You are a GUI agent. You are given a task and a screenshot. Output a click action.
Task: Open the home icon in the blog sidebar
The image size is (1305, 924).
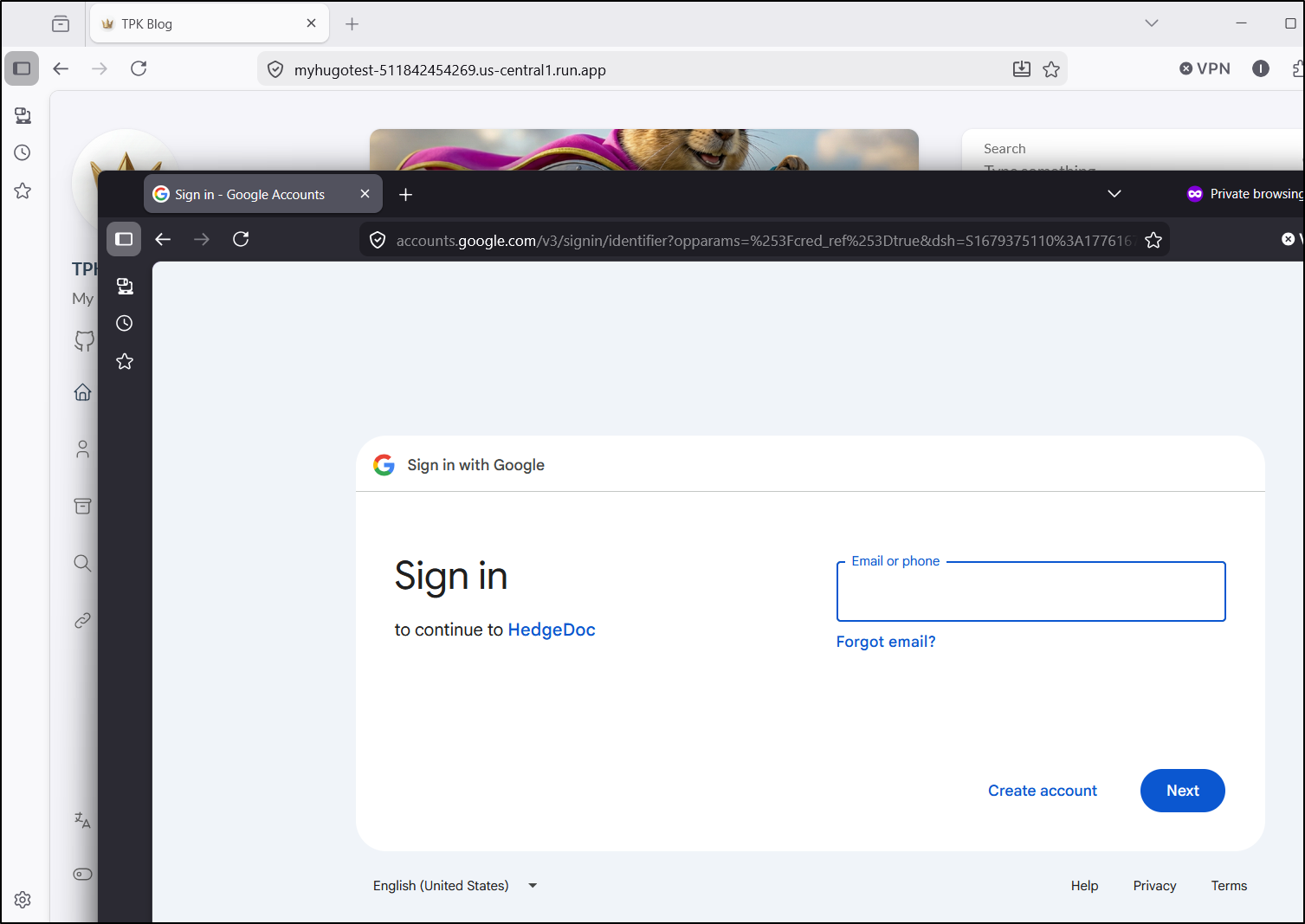tap(83, 392)
